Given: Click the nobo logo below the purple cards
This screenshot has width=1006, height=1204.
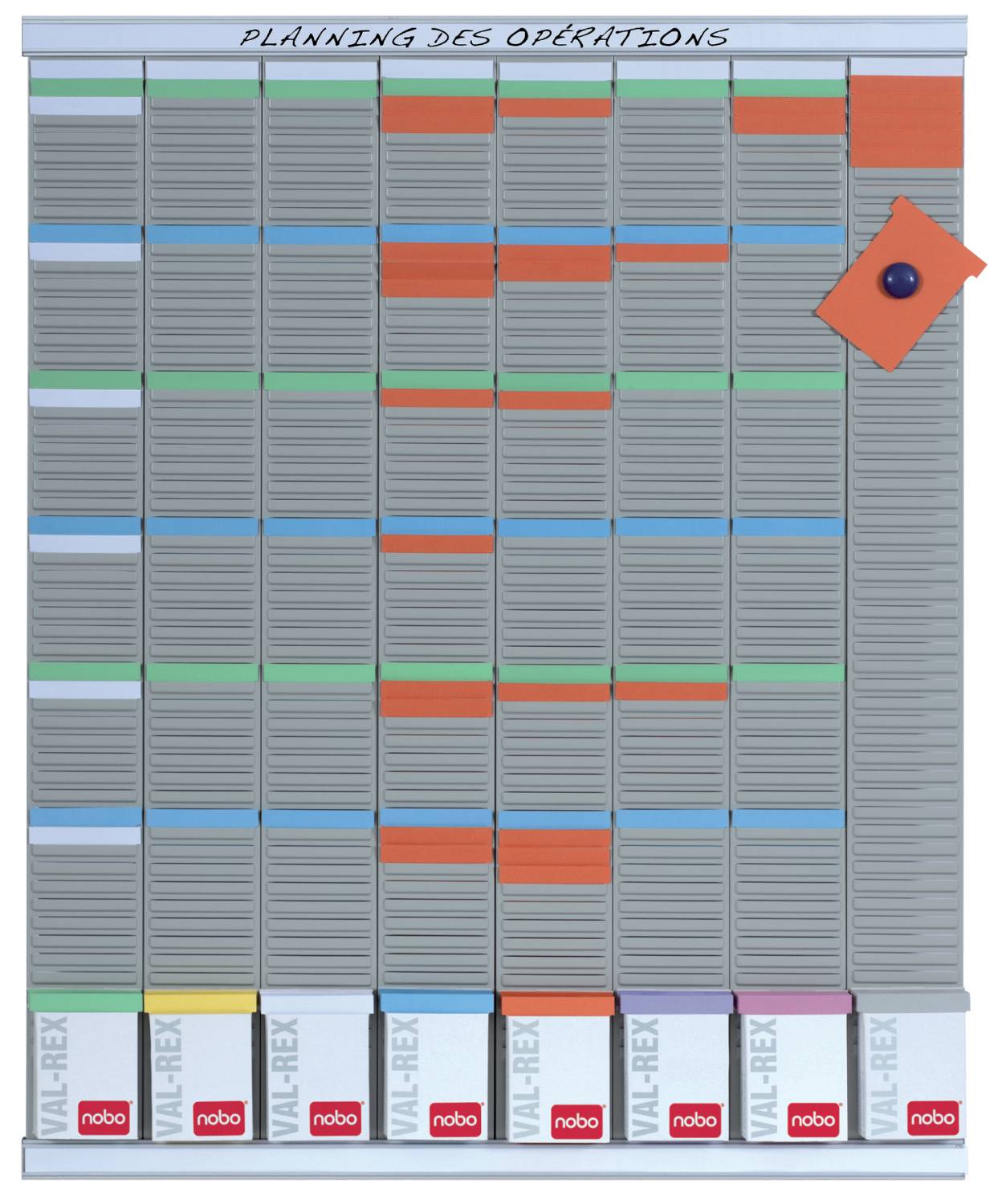Looking at the screenshot, I should tap(694, 1119).
